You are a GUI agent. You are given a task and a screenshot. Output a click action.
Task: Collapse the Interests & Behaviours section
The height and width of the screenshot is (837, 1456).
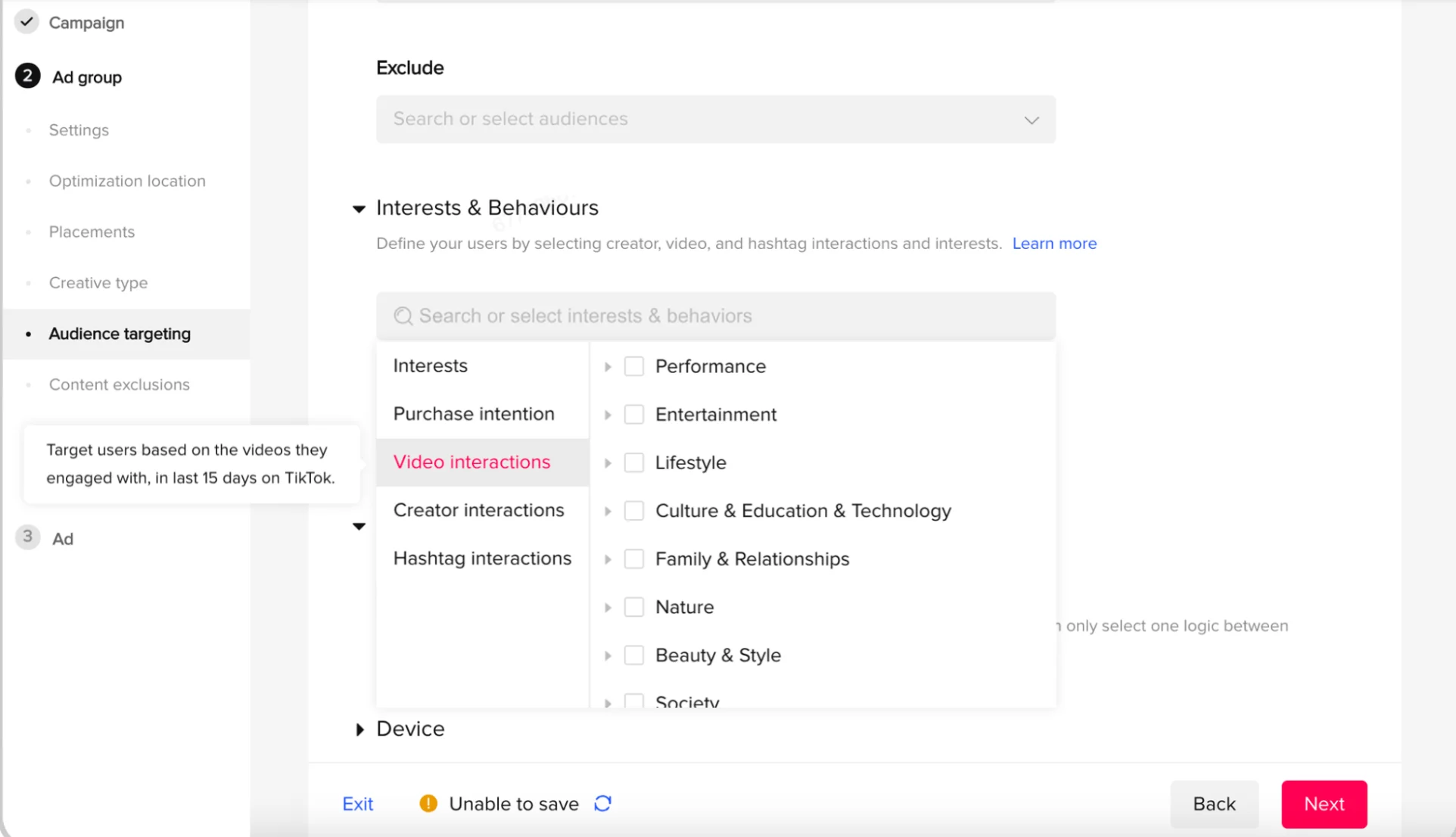click(359, 208)
